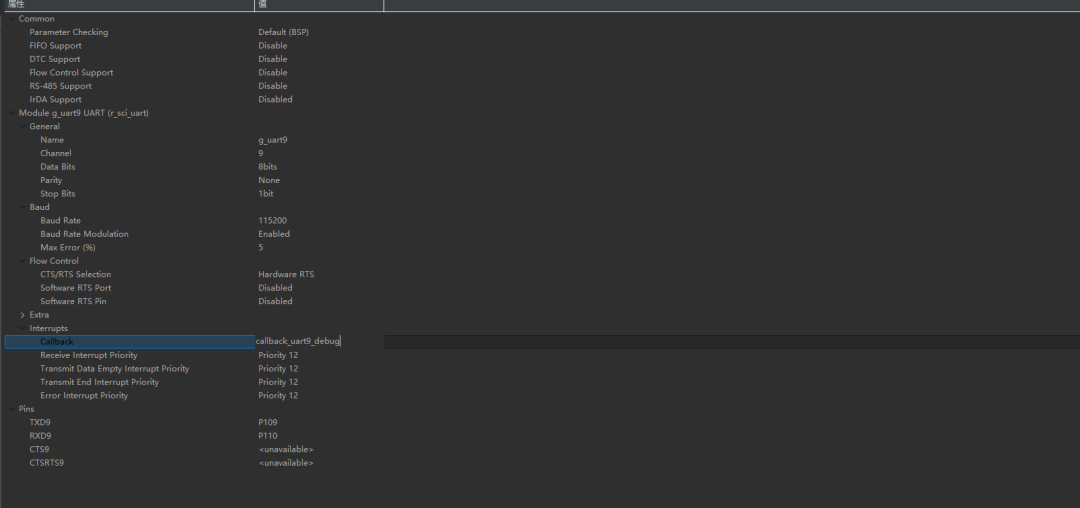Collapse the General group
This screenshot has height=508, width=1080.
[x=22, y=127]
